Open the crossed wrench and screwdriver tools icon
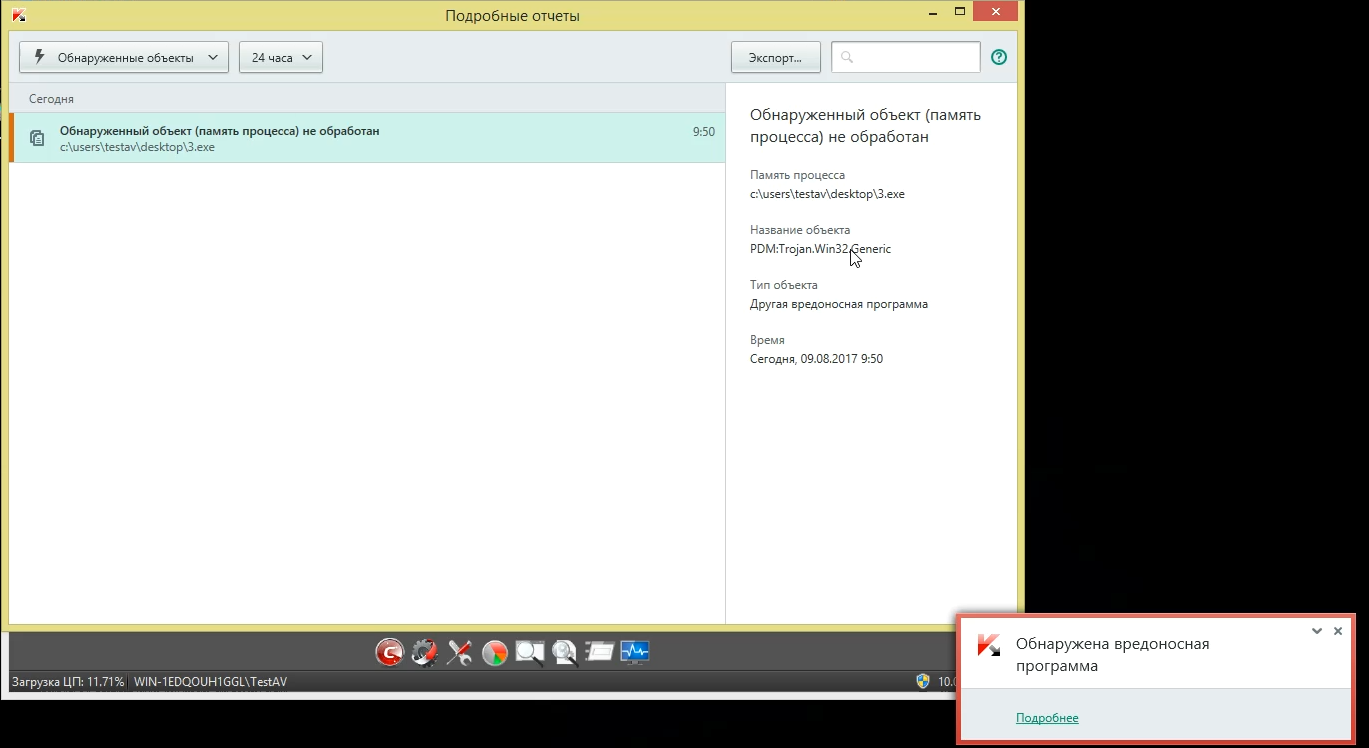This screenshot has width=1369, height=748. coord(460,653)
